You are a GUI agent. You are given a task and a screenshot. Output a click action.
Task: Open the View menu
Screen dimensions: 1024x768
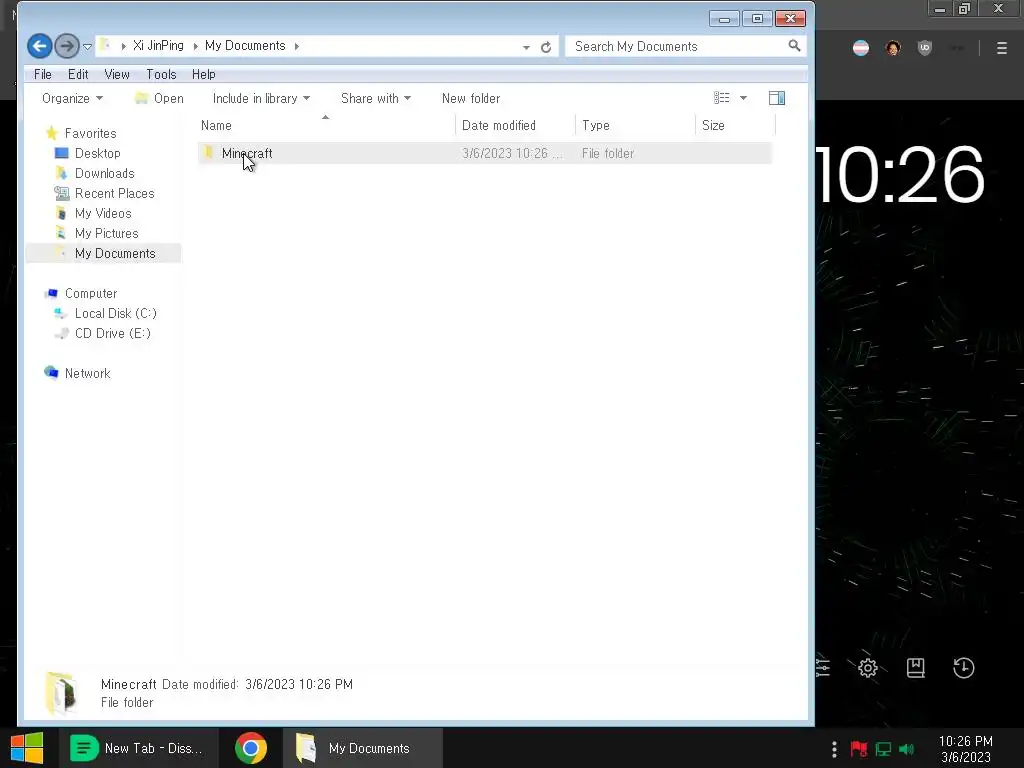coord(117,74)
